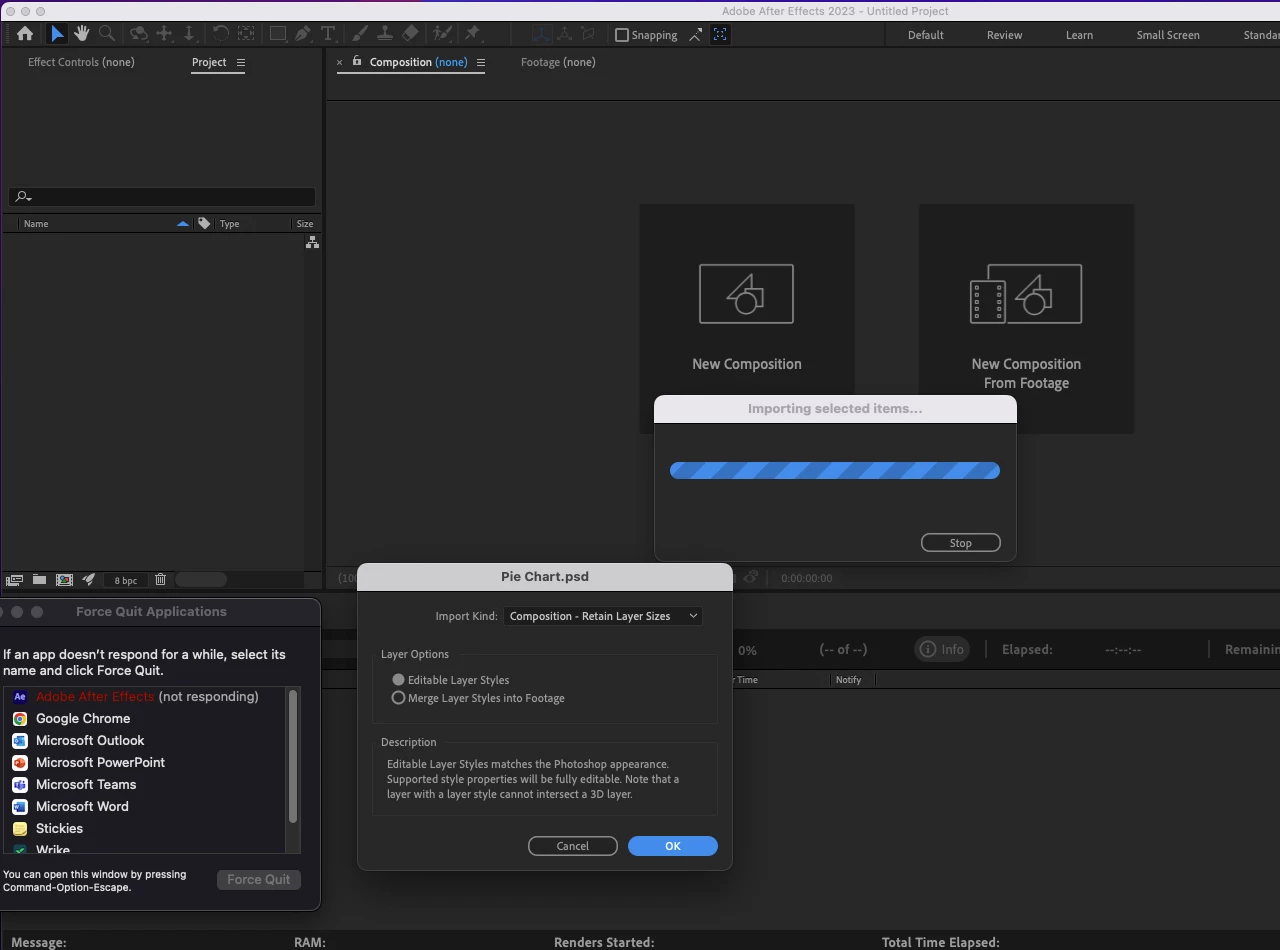Switch to the Learn workspace
The height and width of the screenshot is (950, 1280).
[x=1079, y=35]
